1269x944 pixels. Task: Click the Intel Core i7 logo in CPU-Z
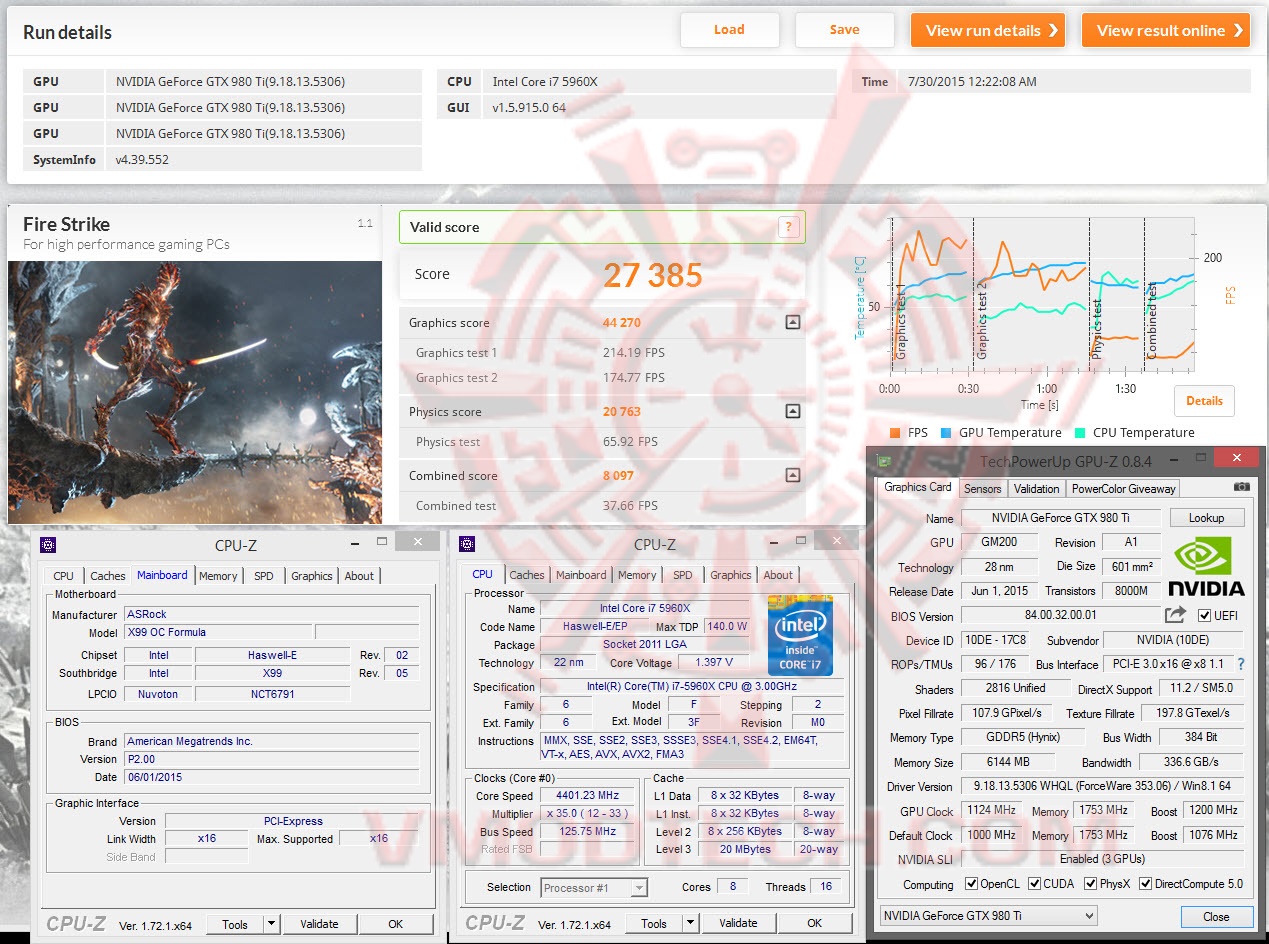coord(801,635)
